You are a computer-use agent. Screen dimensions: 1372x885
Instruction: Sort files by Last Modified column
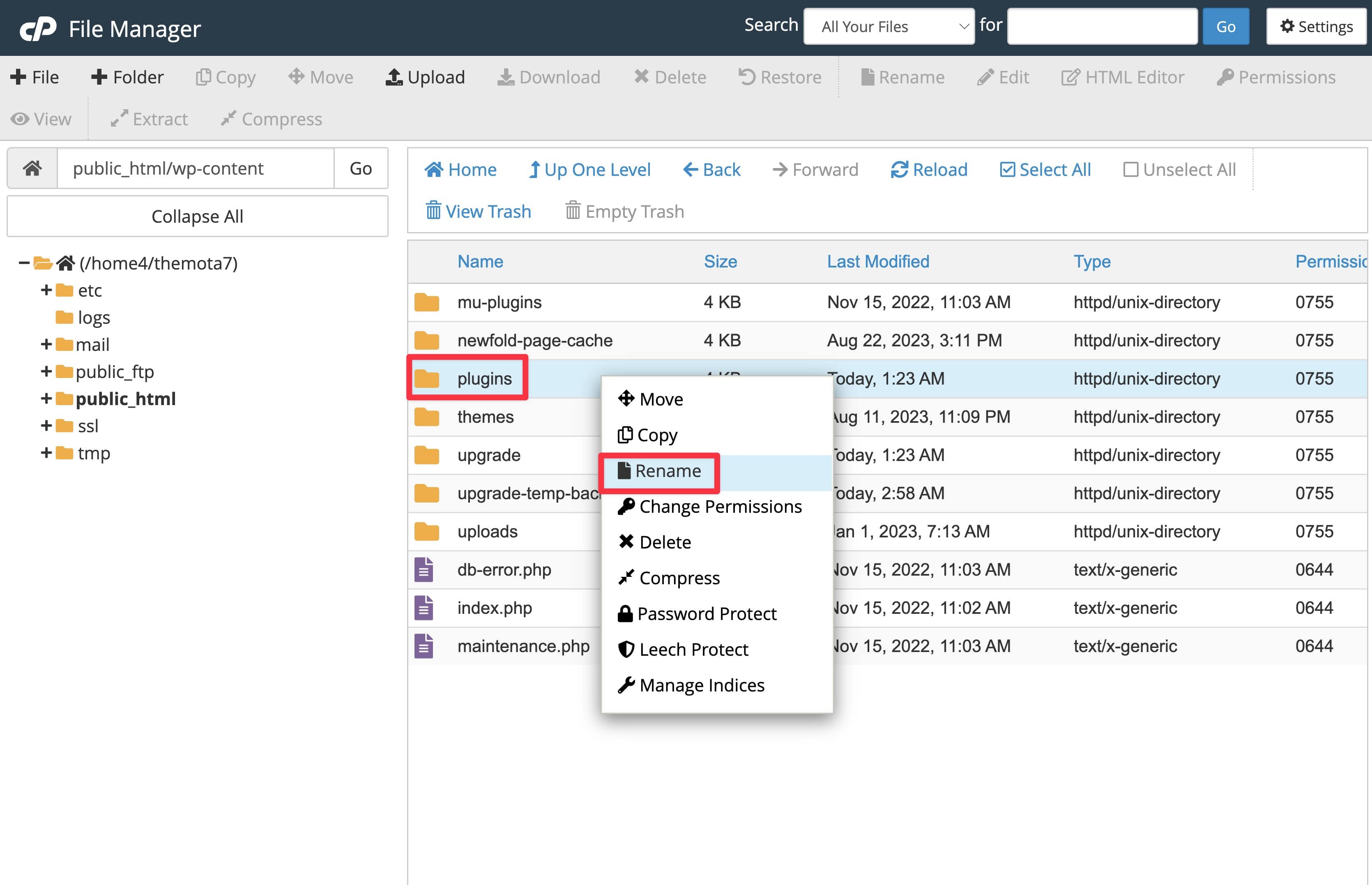[x=878, y=261]
